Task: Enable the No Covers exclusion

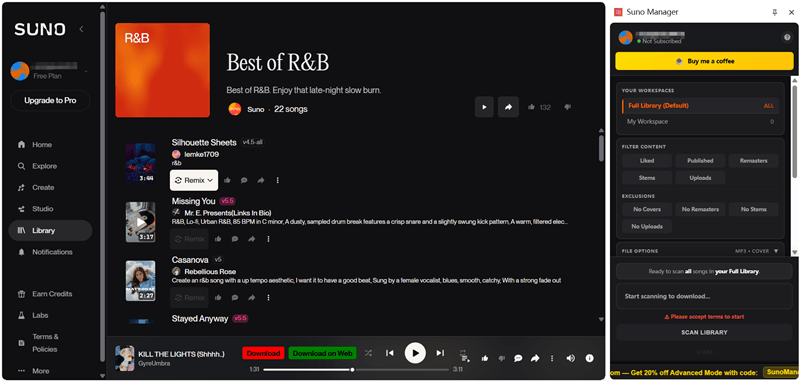Action: [647, 209]
